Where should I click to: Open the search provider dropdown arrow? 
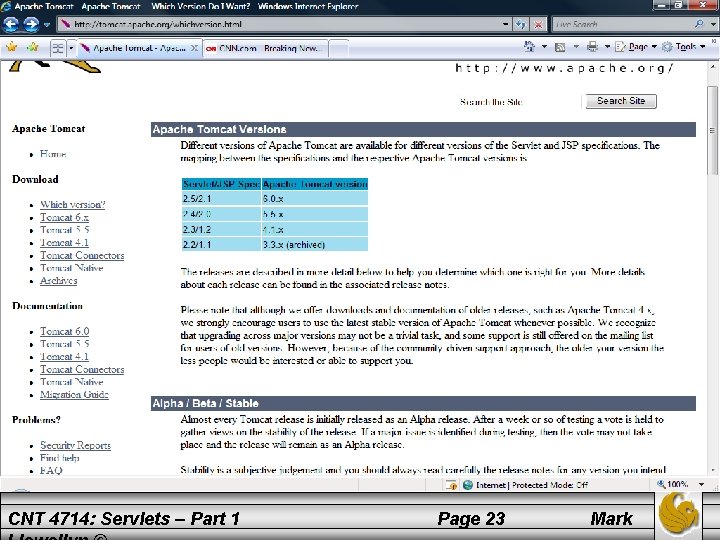[x=713, y=24]
